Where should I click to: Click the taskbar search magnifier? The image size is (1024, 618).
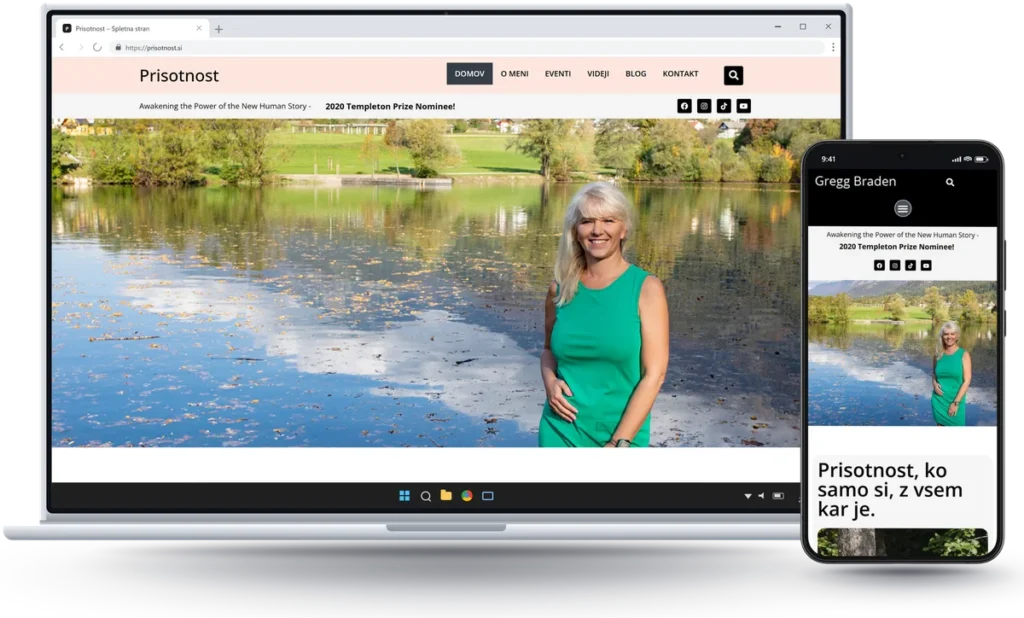tap(426, 496)
